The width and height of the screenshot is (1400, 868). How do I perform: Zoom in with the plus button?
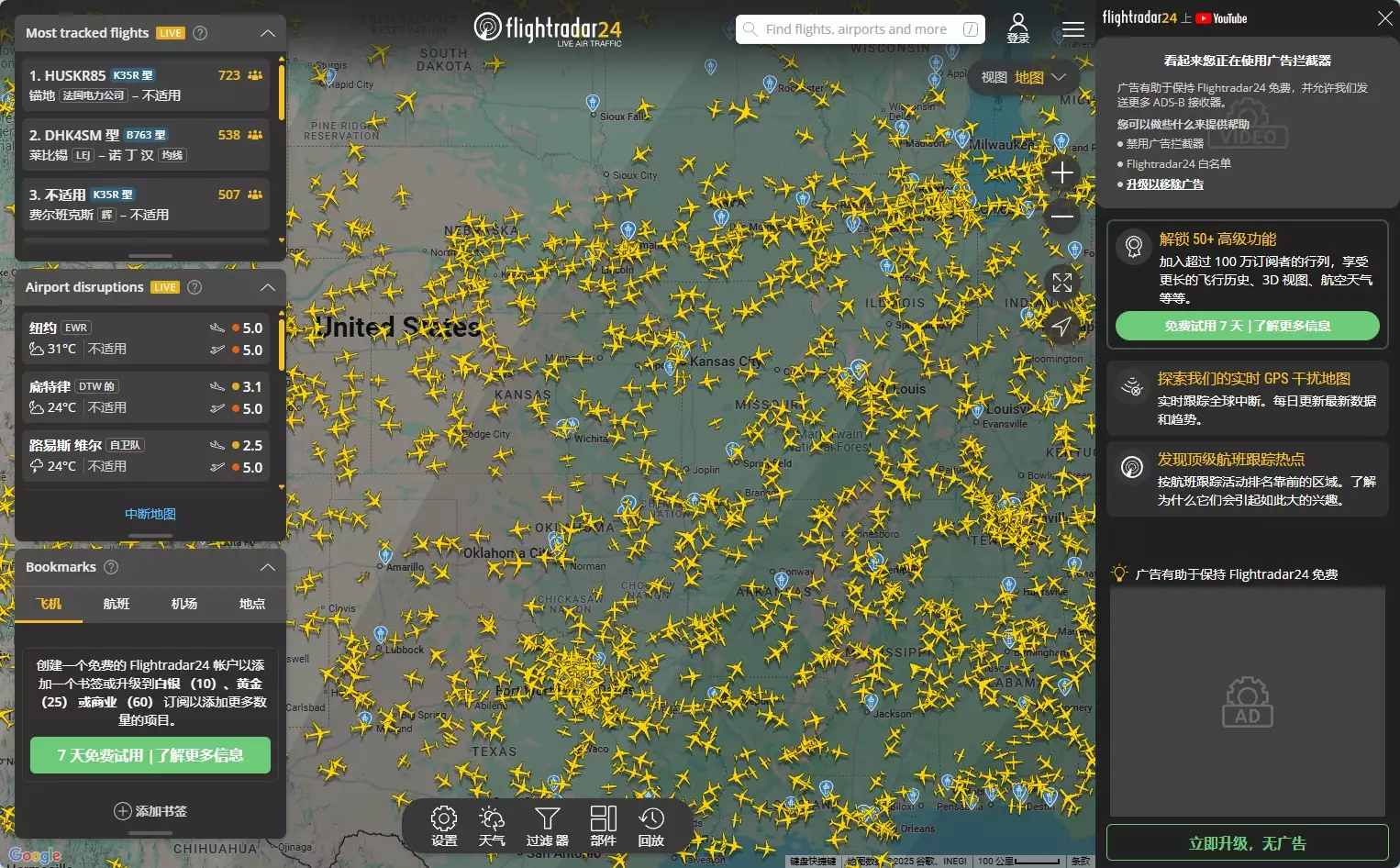coord(1062,172)
